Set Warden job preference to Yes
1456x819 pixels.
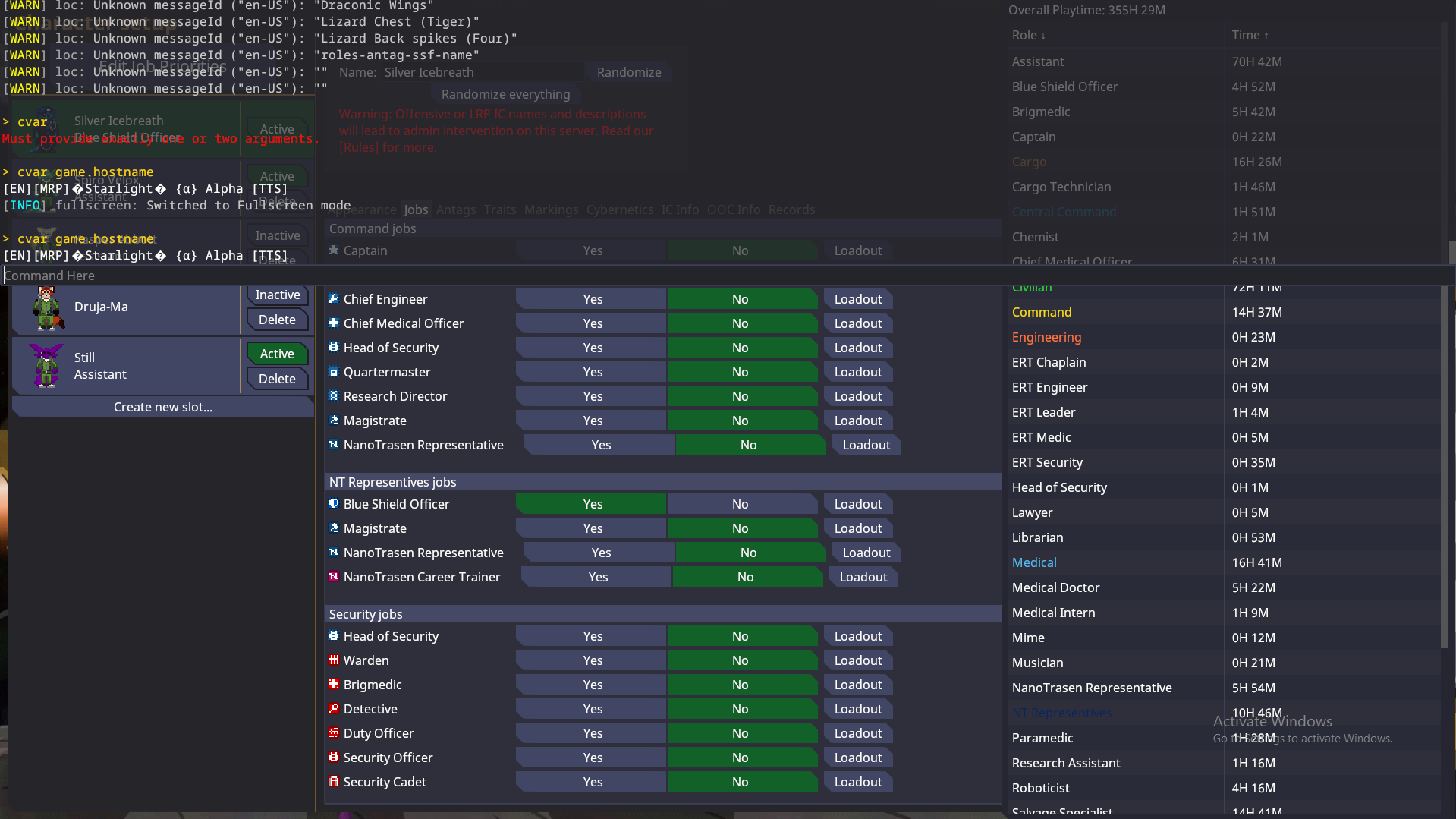point(592,660)
